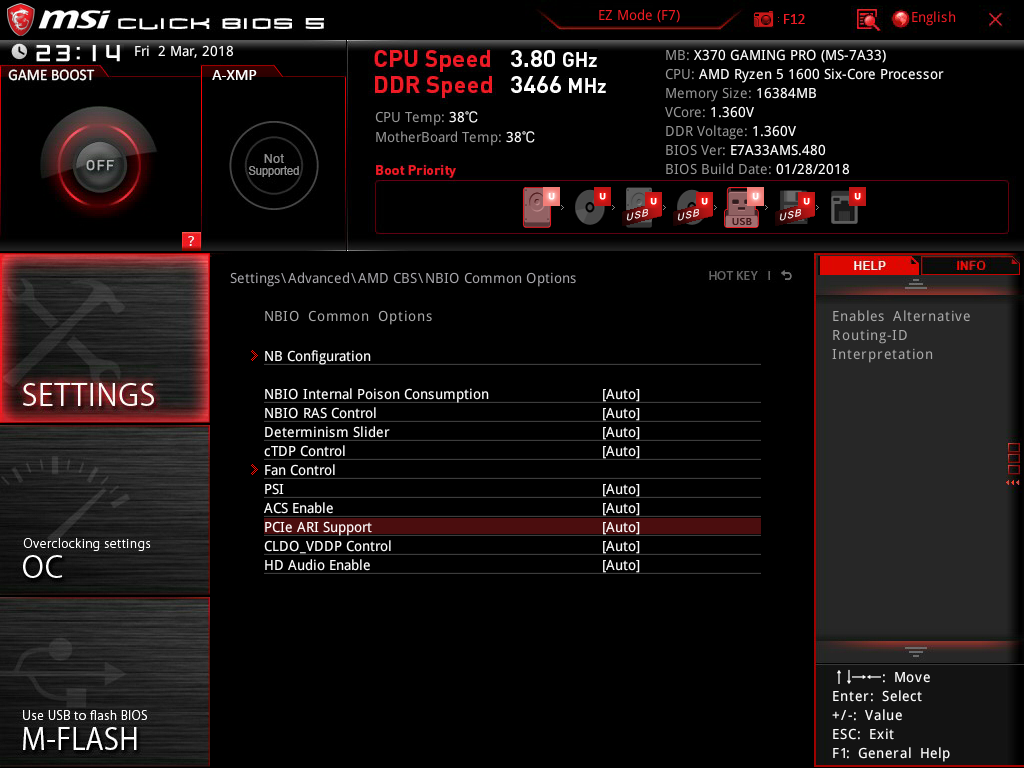Switch to EZ Mode (F7)
The width and height of the screenshot is (1024, 768).
[x=639, y=16]
